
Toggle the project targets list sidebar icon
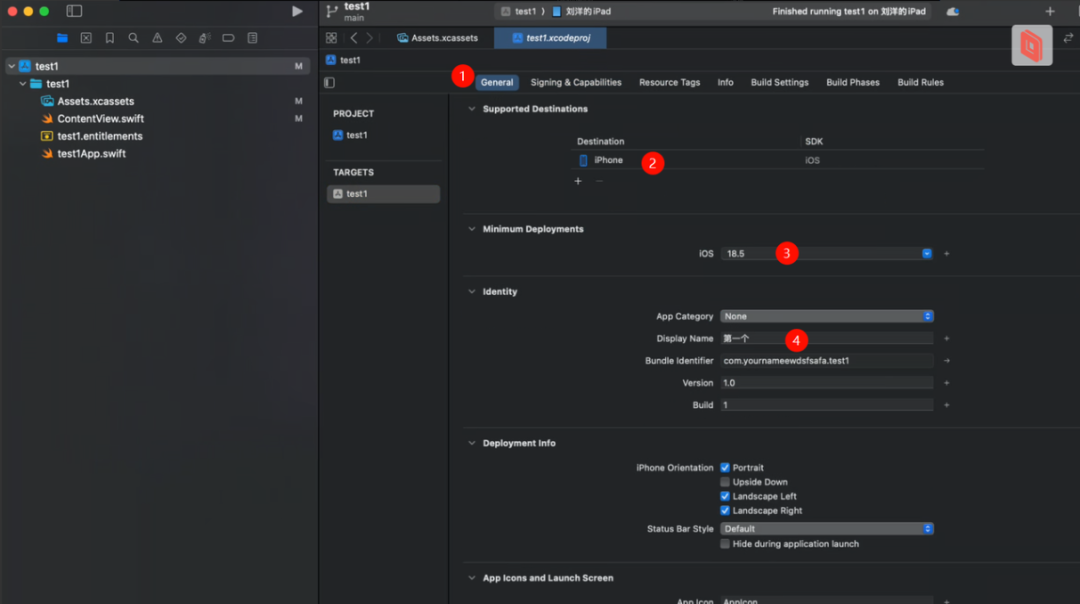coord(329,83)
